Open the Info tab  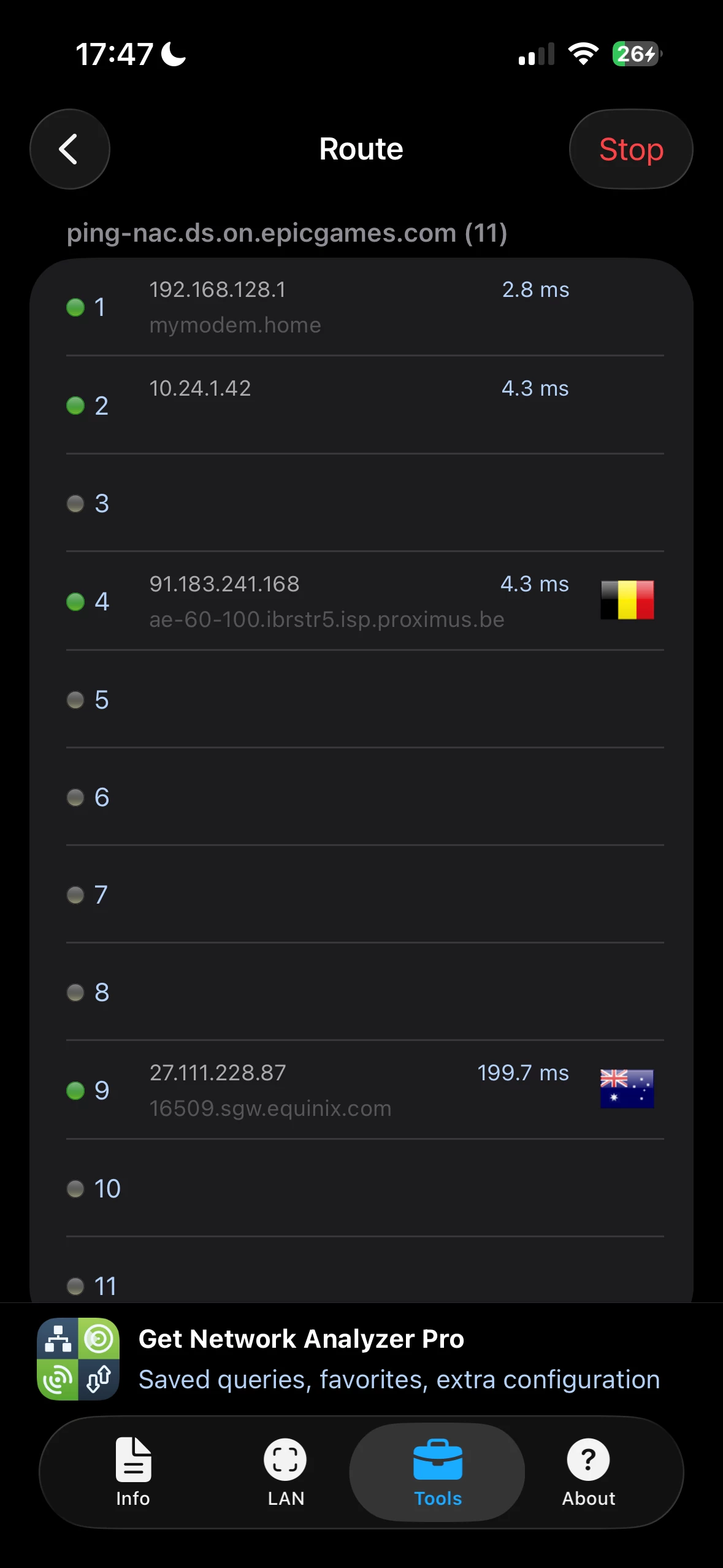click(x=133, y=1472)
